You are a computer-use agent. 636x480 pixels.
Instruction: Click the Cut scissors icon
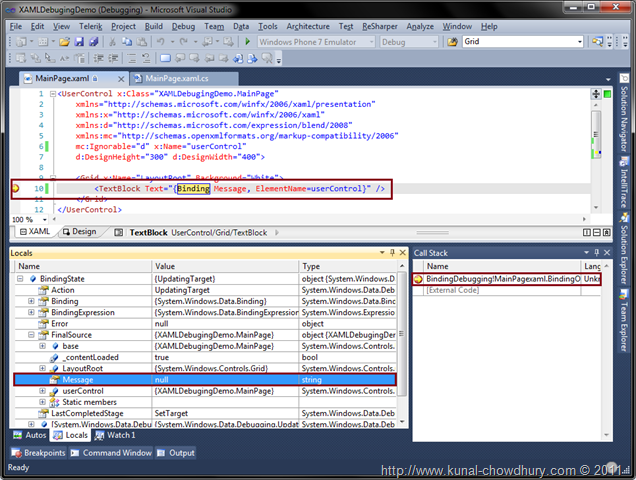112,42
